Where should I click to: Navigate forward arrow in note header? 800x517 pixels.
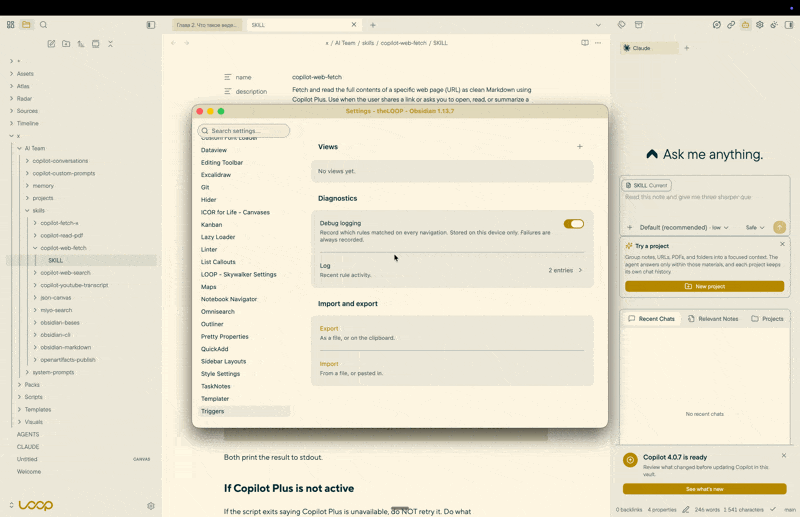(x=187, y=43)
